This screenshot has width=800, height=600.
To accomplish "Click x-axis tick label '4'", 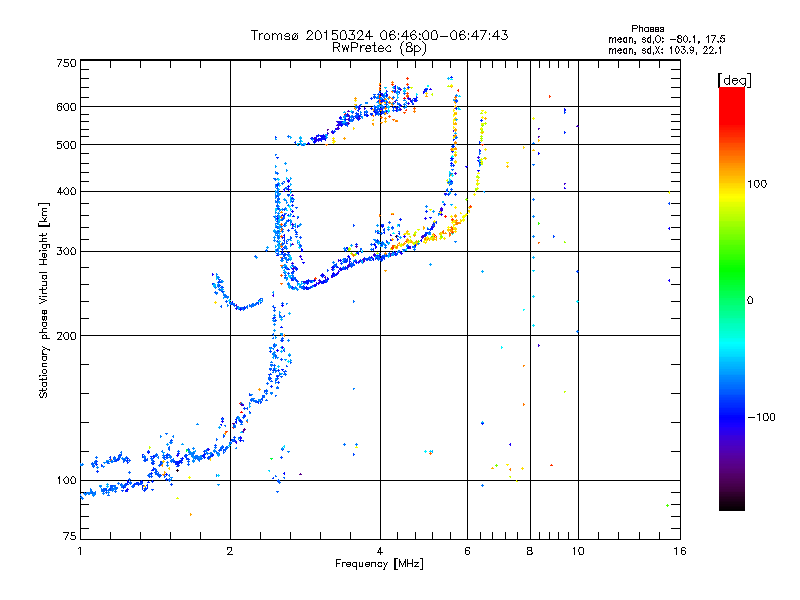I will (x=380, y=551).
